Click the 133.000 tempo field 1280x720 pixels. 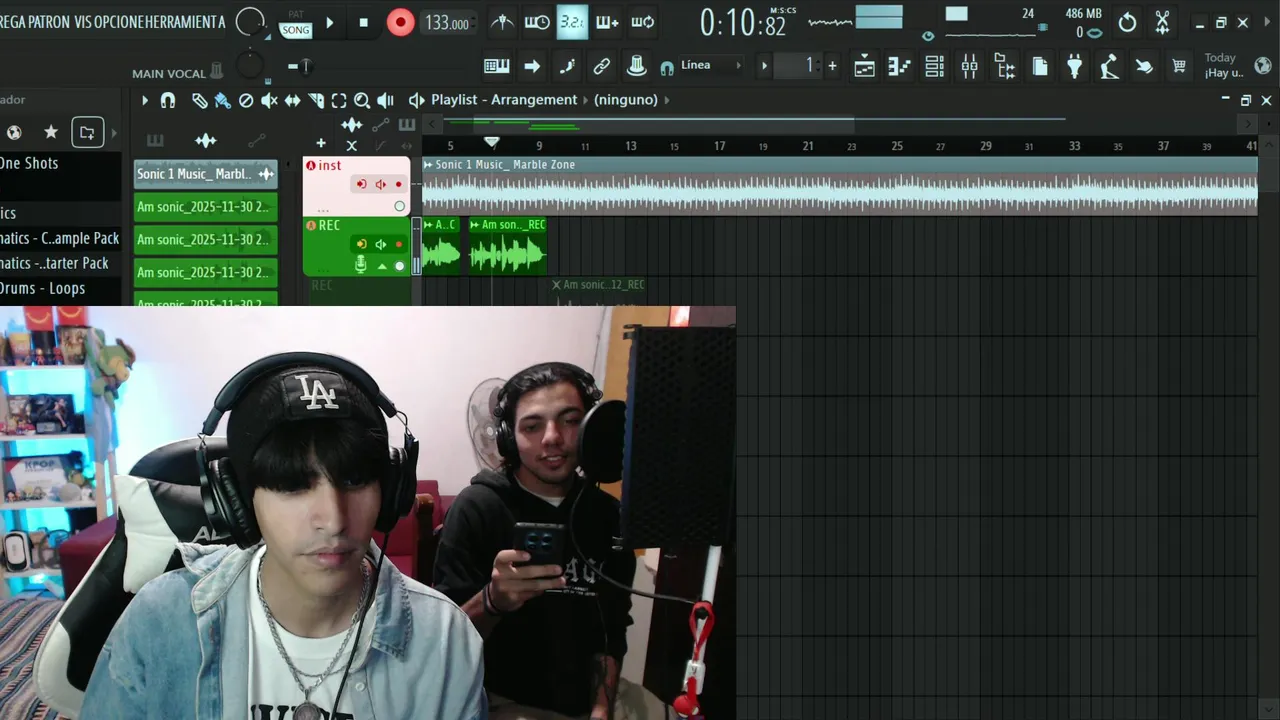446,23
